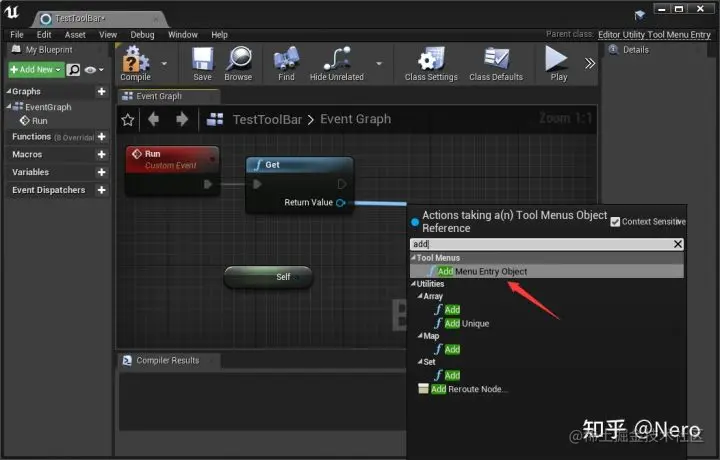Open compile options dropdown arrow
This screenshot has height=460, width=720.
pyautogui.click(x=164, y=64)
